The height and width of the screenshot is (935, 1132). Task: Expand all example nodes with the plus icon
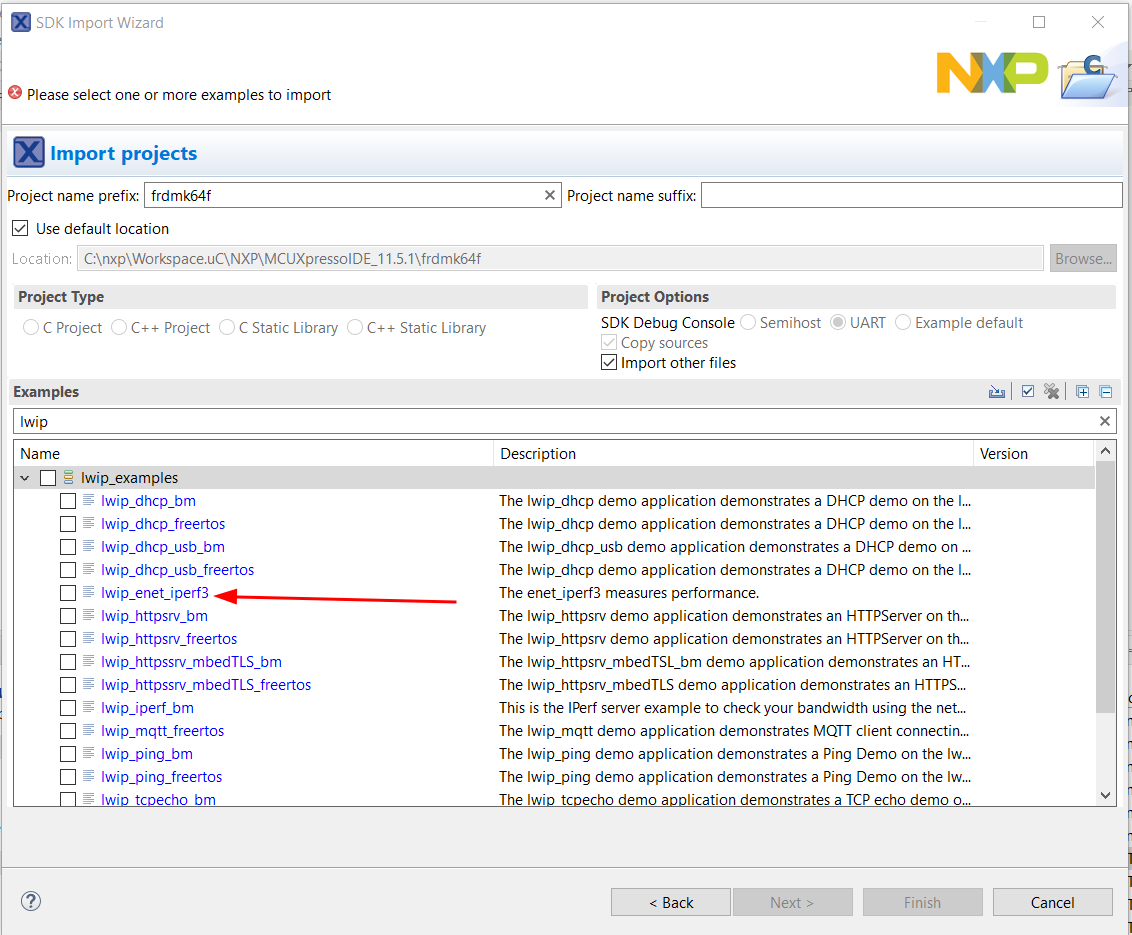pos(1082,391)
